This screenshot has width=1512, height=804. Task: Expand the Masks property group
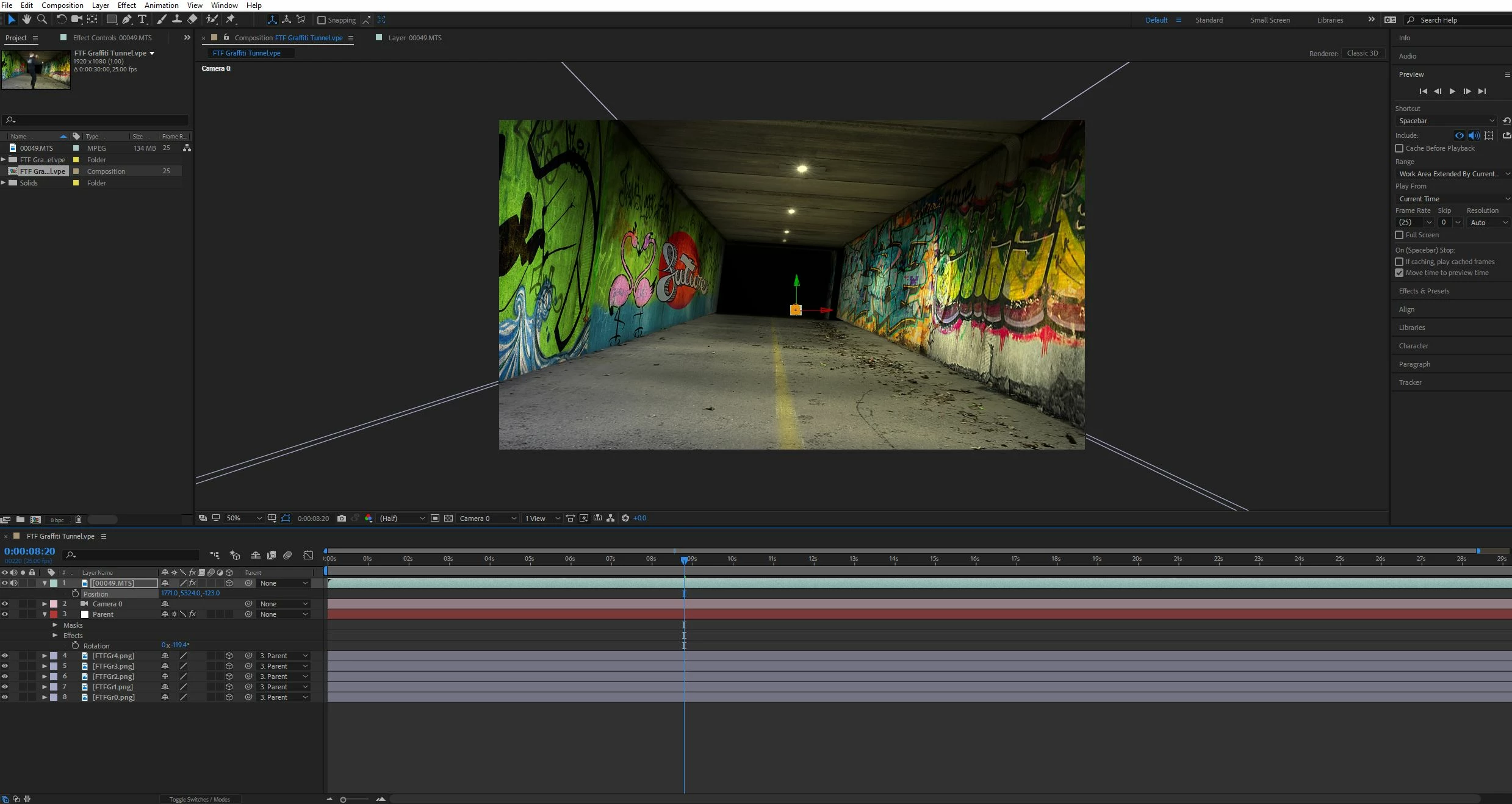tap(55, 625)
